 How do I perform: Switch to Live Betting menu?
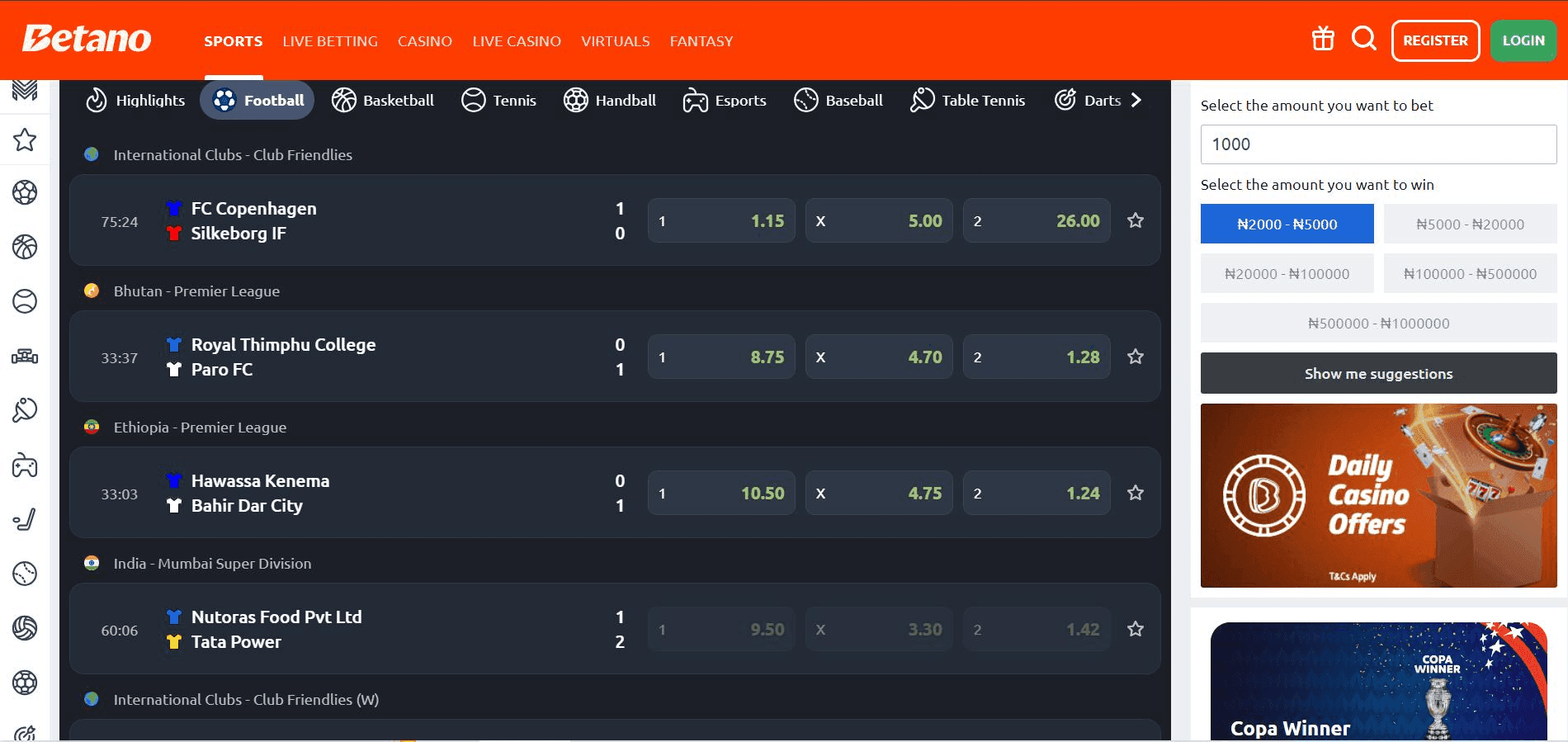click(330, 41)
